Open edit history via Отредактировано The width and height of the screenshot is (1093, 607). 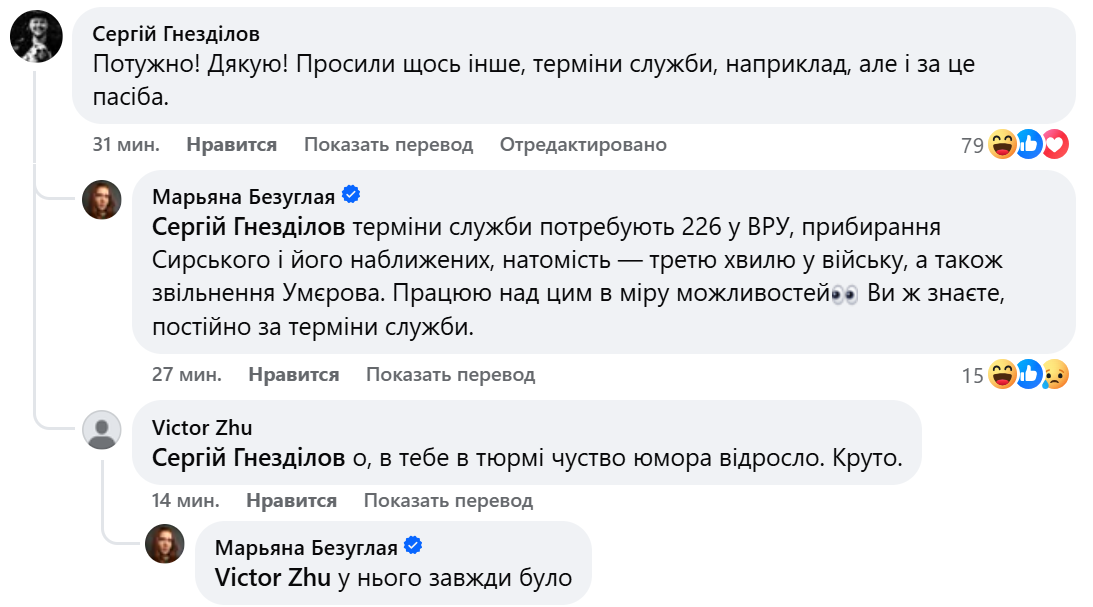[583, 145]
